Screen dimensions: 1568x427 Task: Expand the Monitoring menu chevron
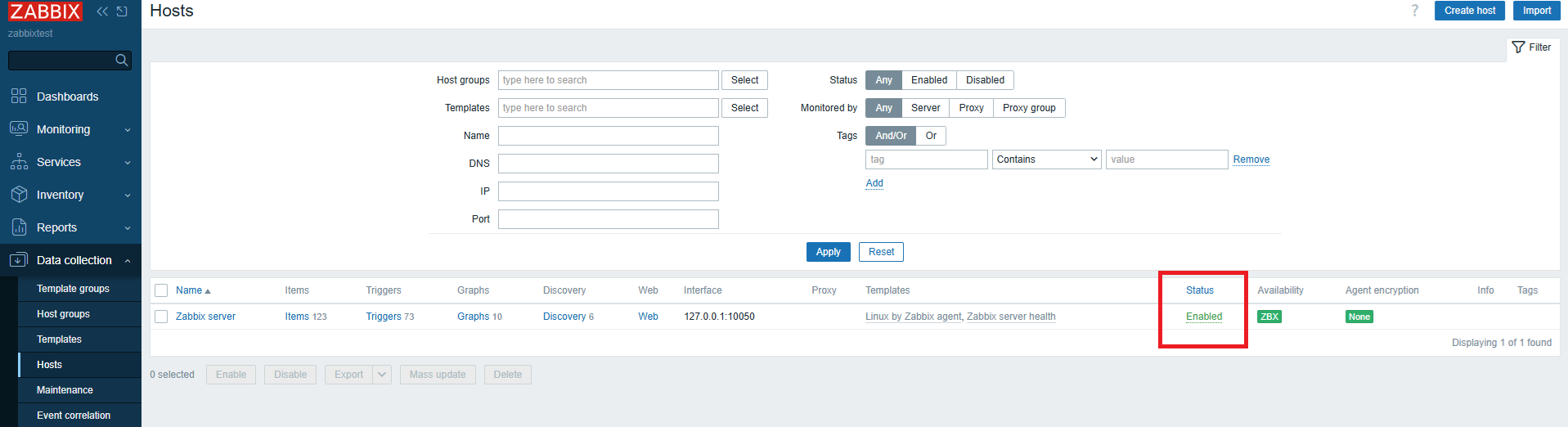click(x=128, y=130)
